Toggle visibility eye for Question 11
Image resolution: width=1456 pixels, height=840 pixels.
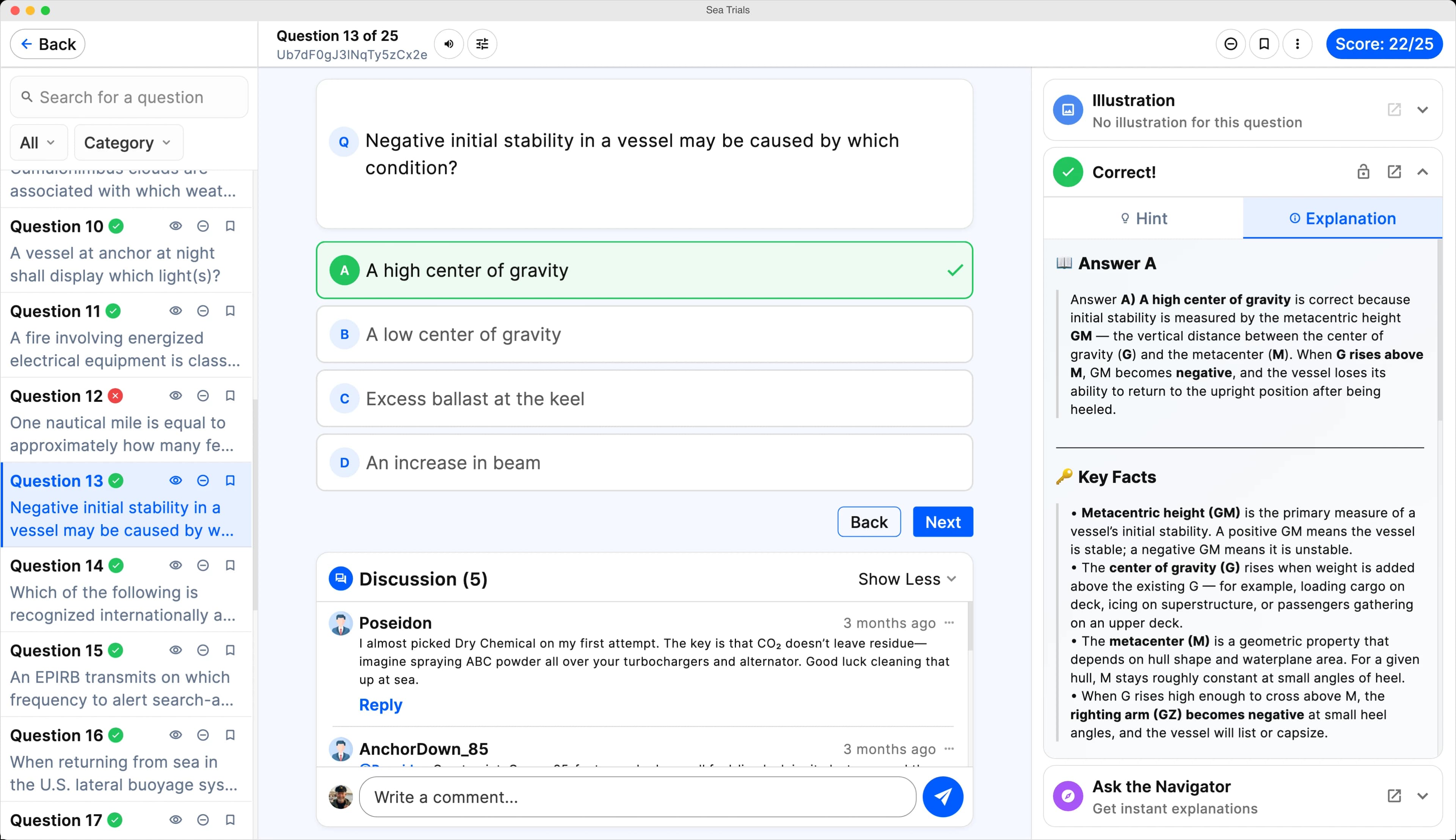(x=176, y=311)
